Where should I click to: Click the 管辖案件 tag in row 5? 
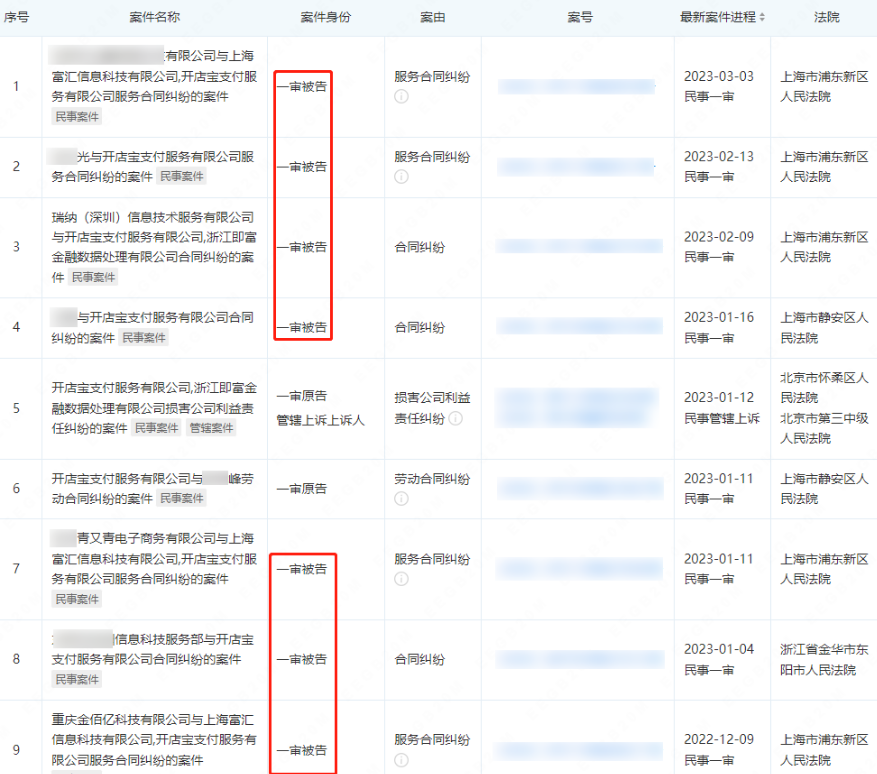(211, 428)
